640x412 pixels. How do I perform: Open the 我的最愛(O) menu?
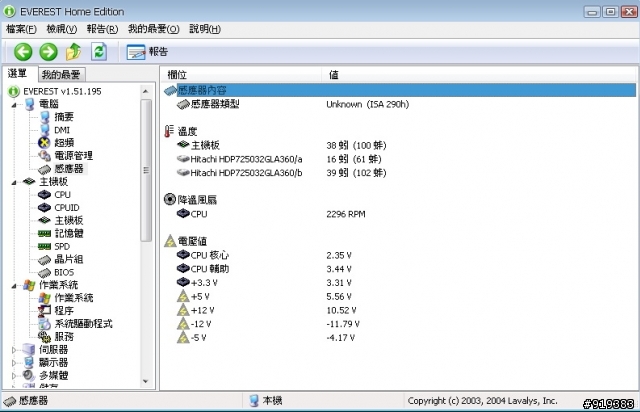pyautogui.click(x=153, y=29)
